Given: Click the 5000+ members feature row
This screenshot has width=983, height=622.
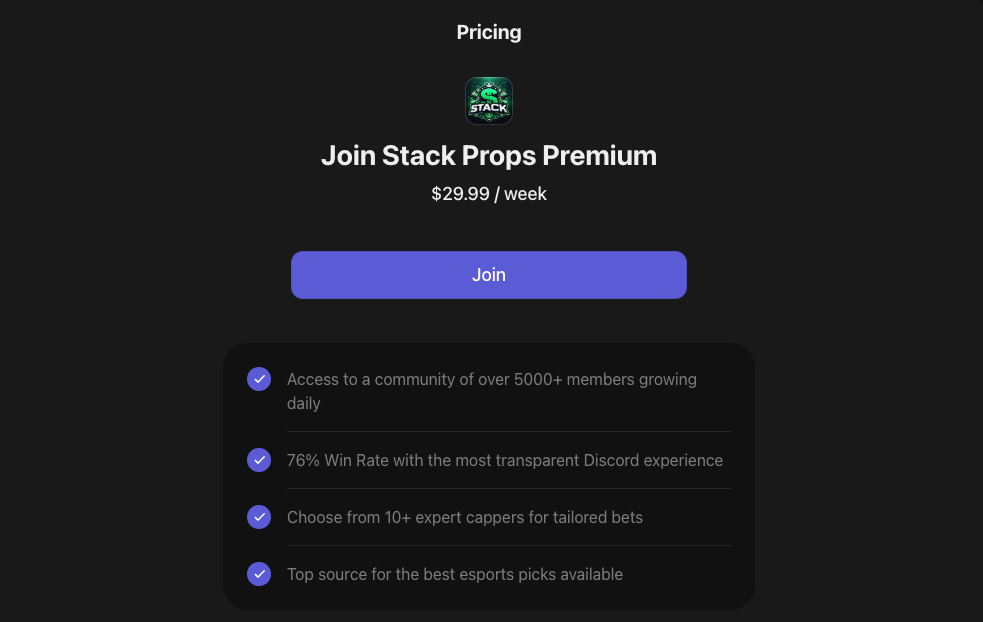Looking at the screenshot, I should pos(490,391).
